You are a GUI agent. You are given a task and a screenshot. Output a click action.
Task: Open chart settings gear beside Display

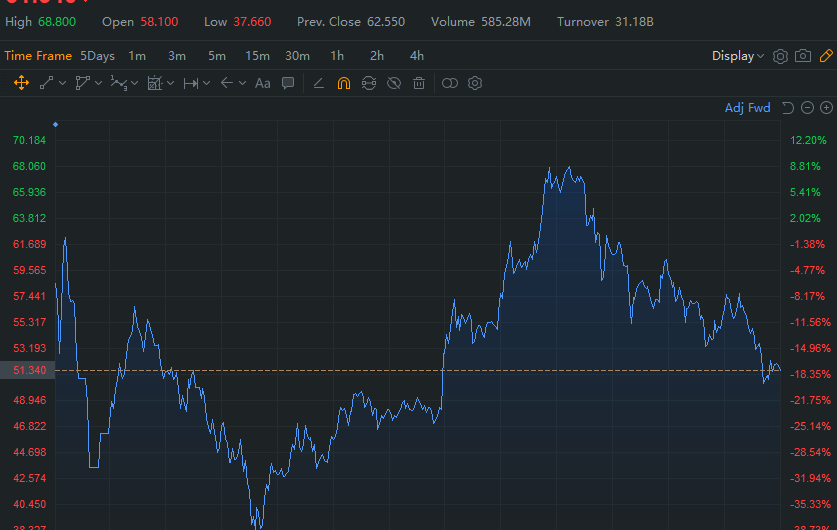780,56
